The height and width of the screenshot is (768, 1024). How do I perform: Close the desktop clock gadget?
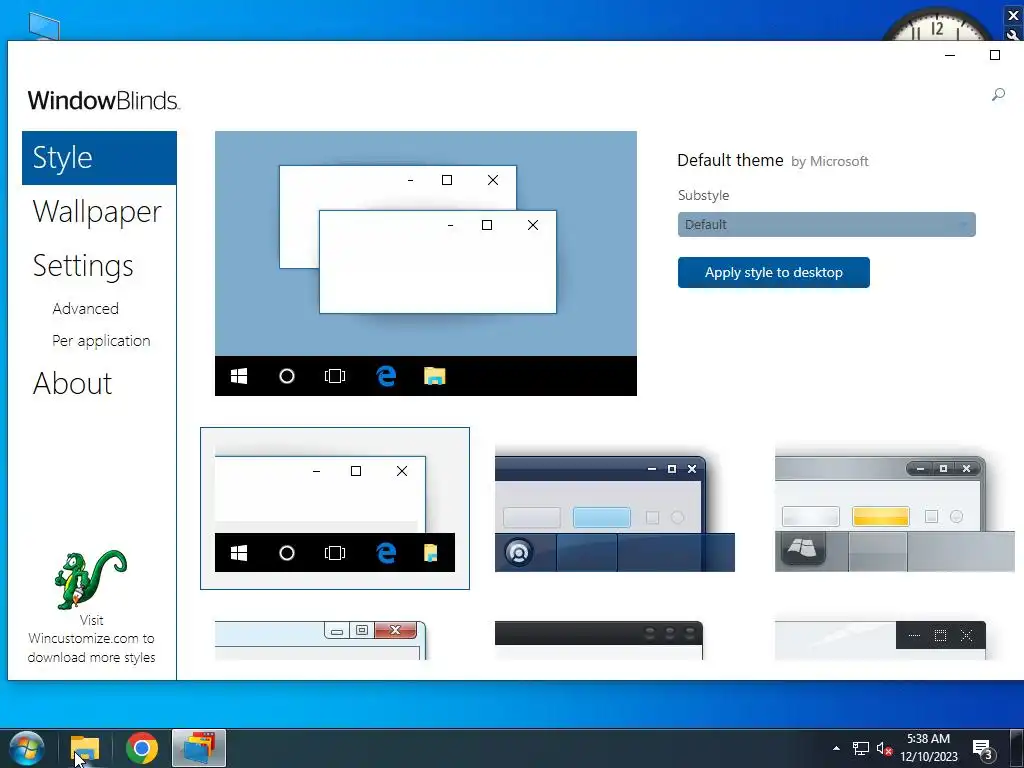pos(1014,16)
